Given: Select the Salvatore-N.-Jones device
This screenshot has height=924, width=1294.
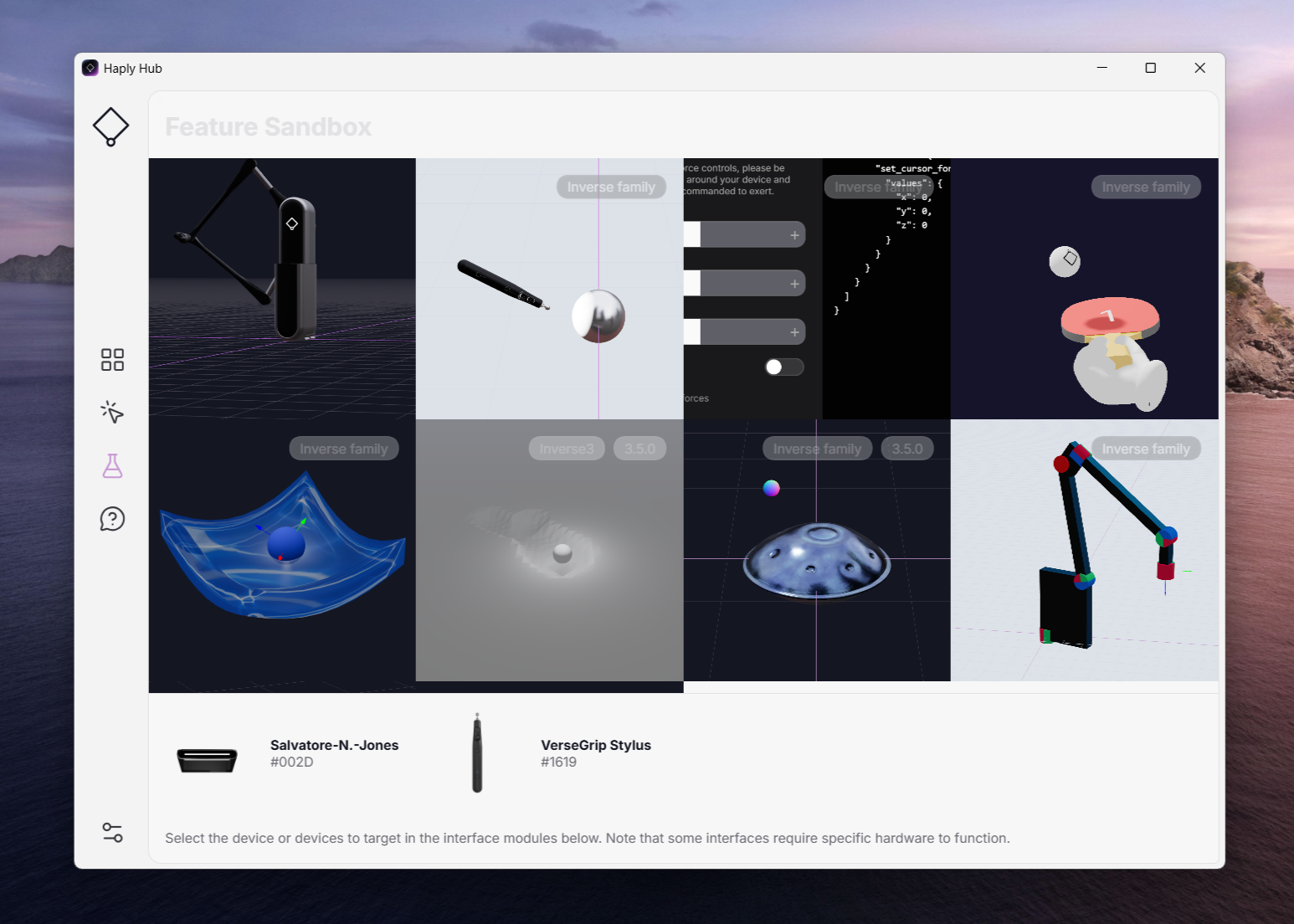Looking at the screenshot, I should [x=333, y=752].
